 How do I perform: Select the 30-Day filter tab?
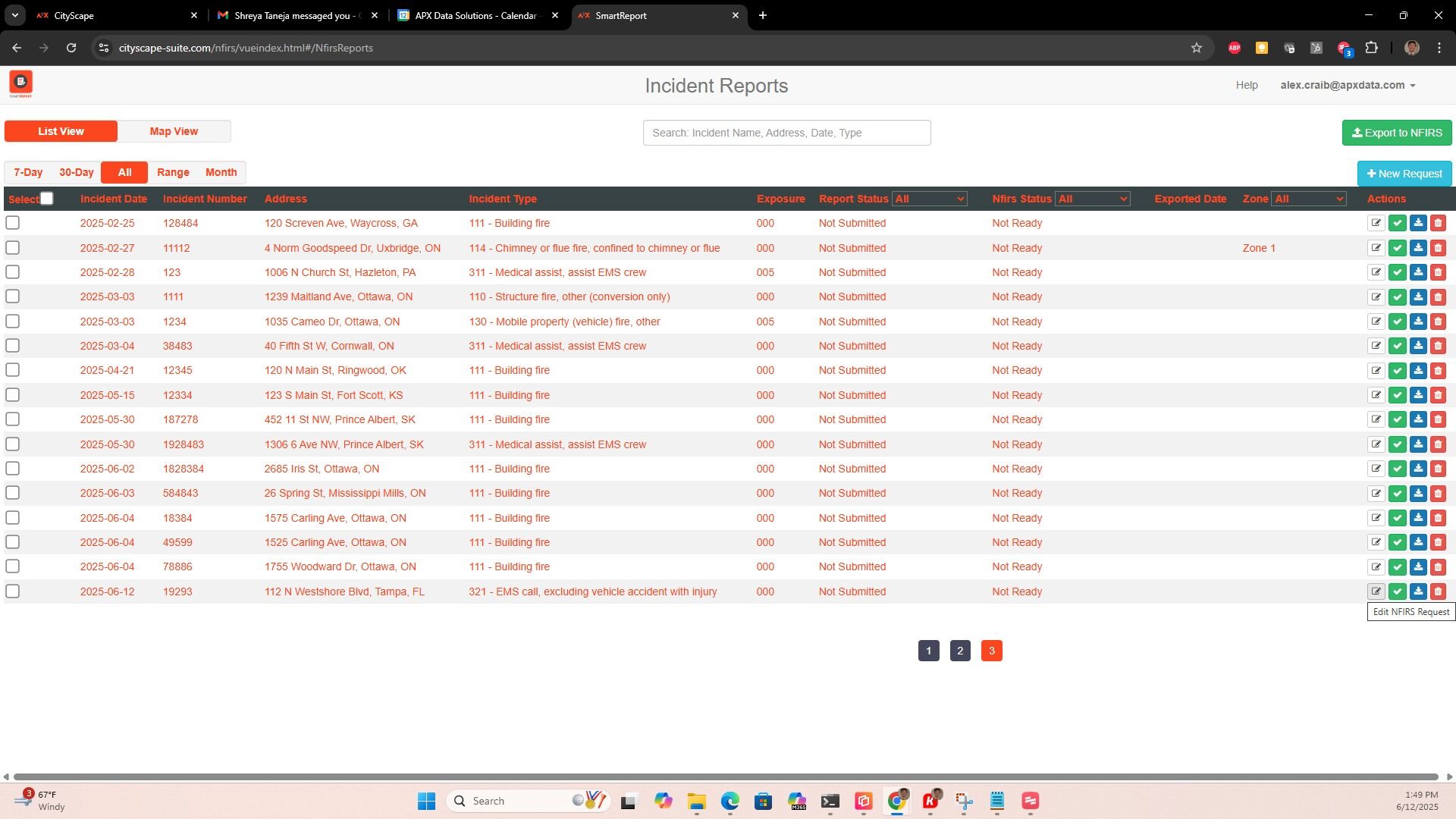click(76, 172)
